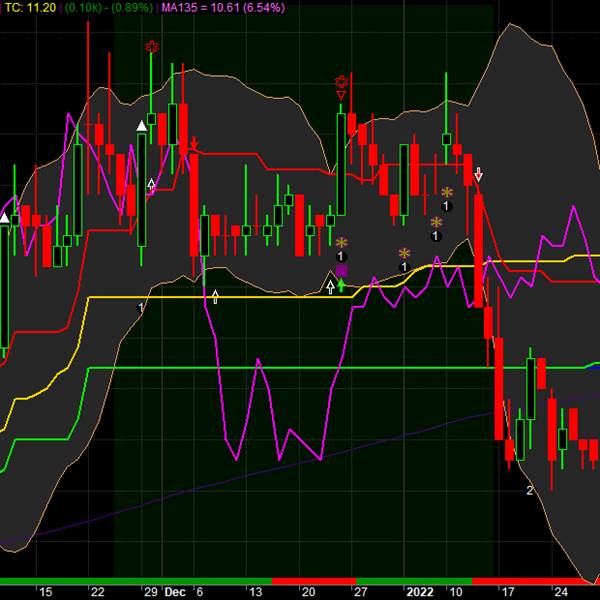Click the '10' date label on the axis
Image resolution: width=600 pixels, height=600 pixels.
coord(455,592)
